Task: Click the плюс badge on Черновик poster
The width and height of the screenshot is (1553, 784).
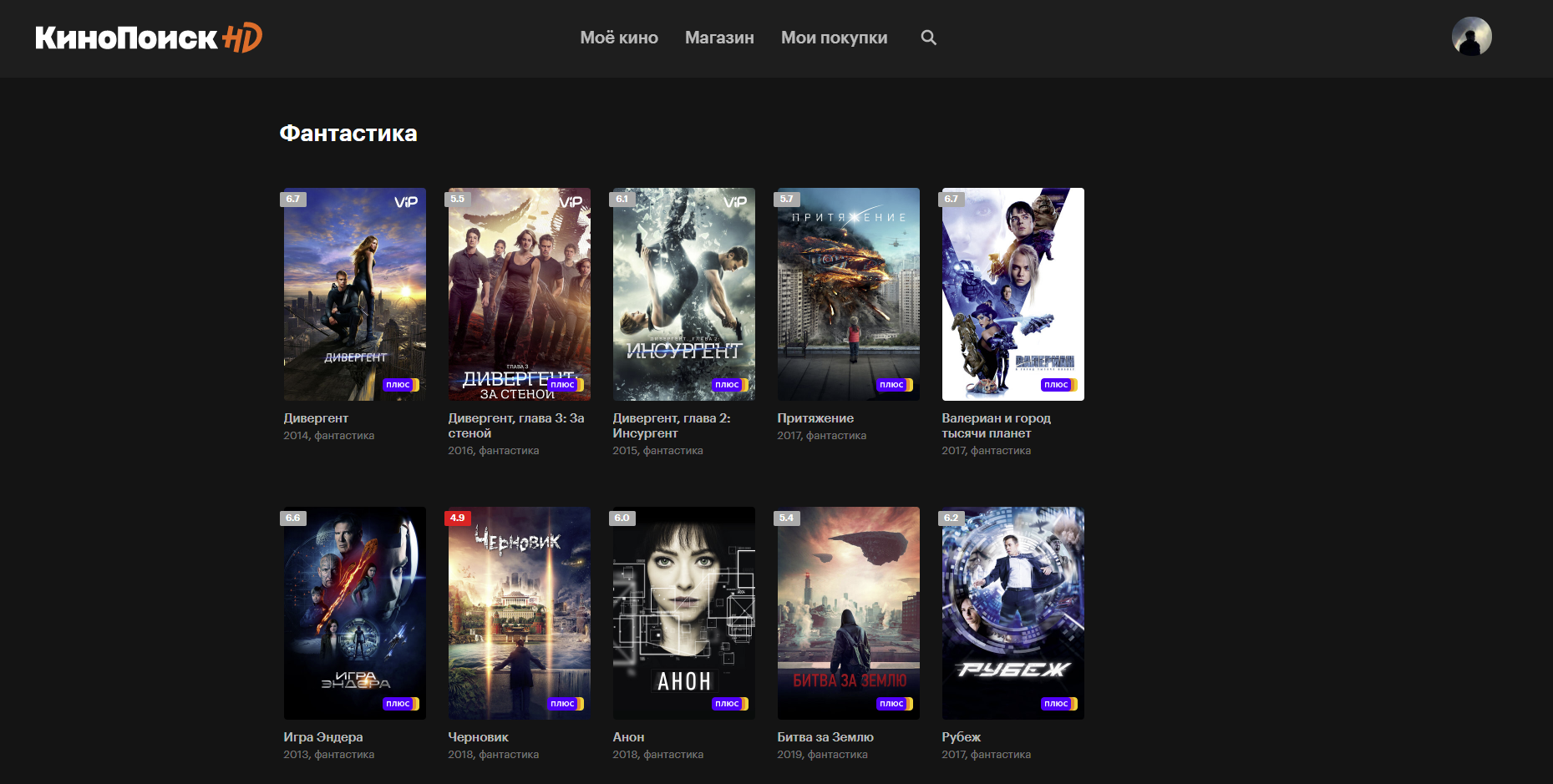Action: pos(566,704)
